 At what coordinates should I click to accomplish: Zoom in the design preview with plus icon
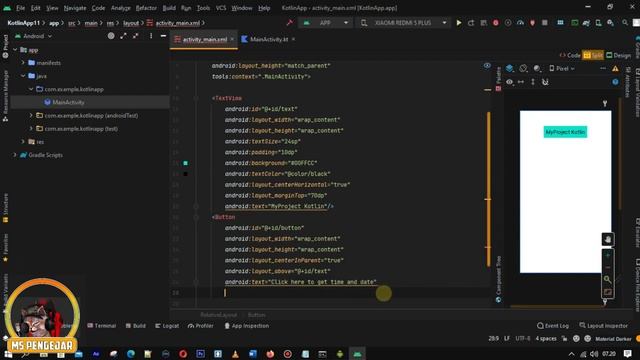pos(607,255)
